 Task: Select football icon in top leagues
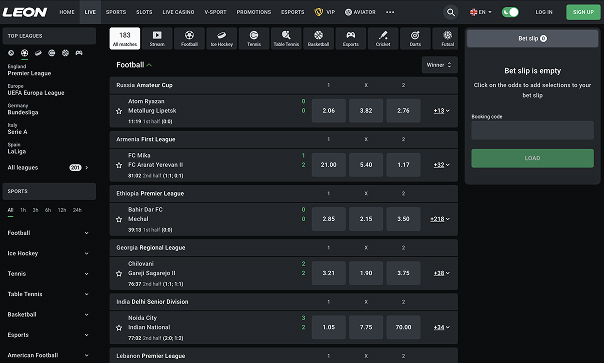(25, 53)
